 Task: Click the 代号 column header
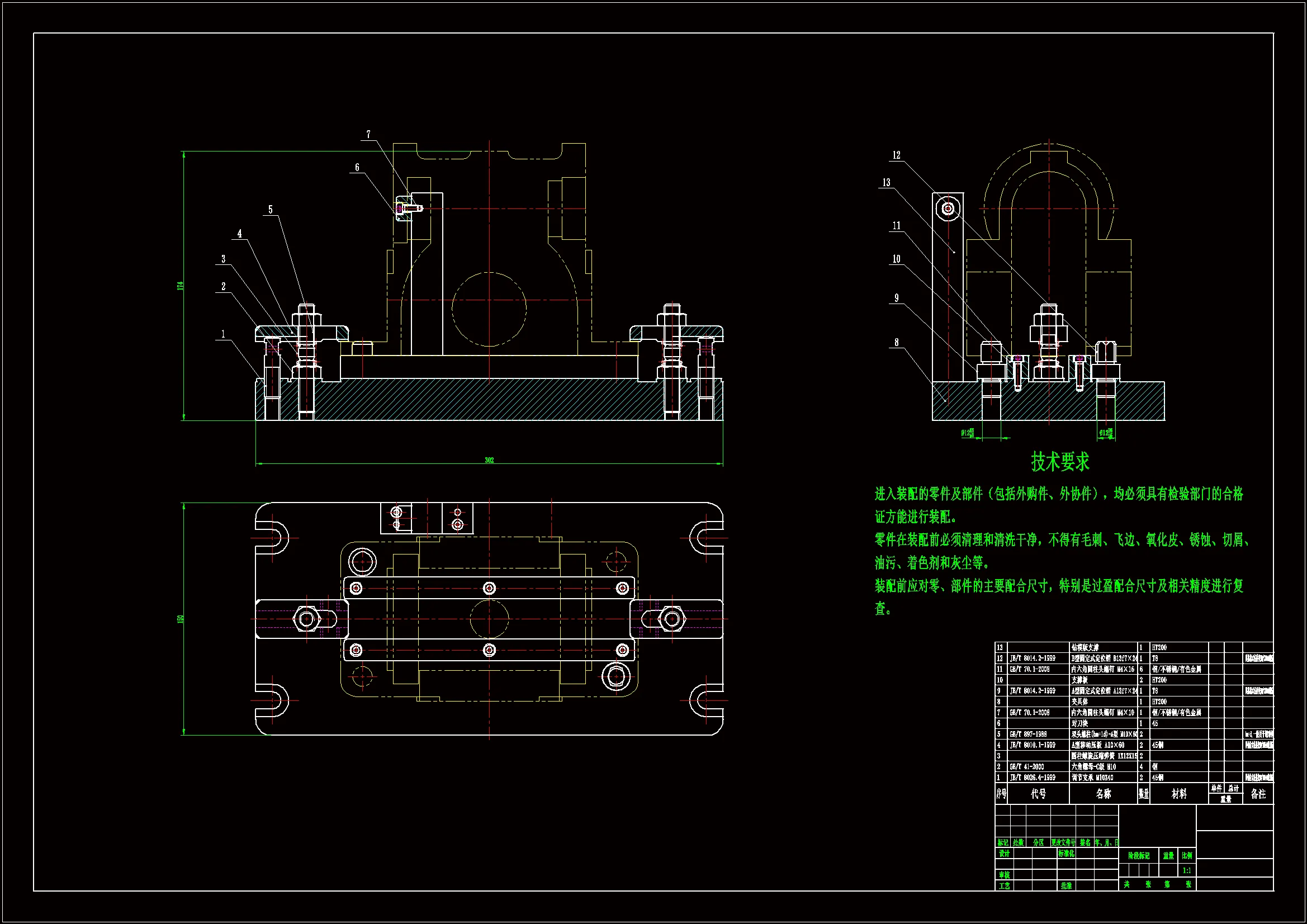click(1038, 794)
